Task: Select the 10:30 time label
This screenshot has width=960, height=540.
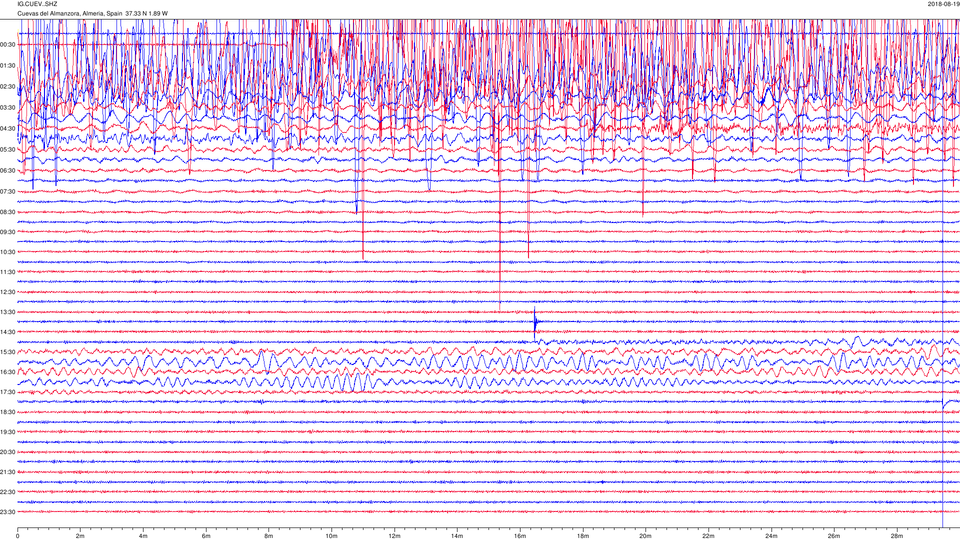Action: click(x=7, y=252)
